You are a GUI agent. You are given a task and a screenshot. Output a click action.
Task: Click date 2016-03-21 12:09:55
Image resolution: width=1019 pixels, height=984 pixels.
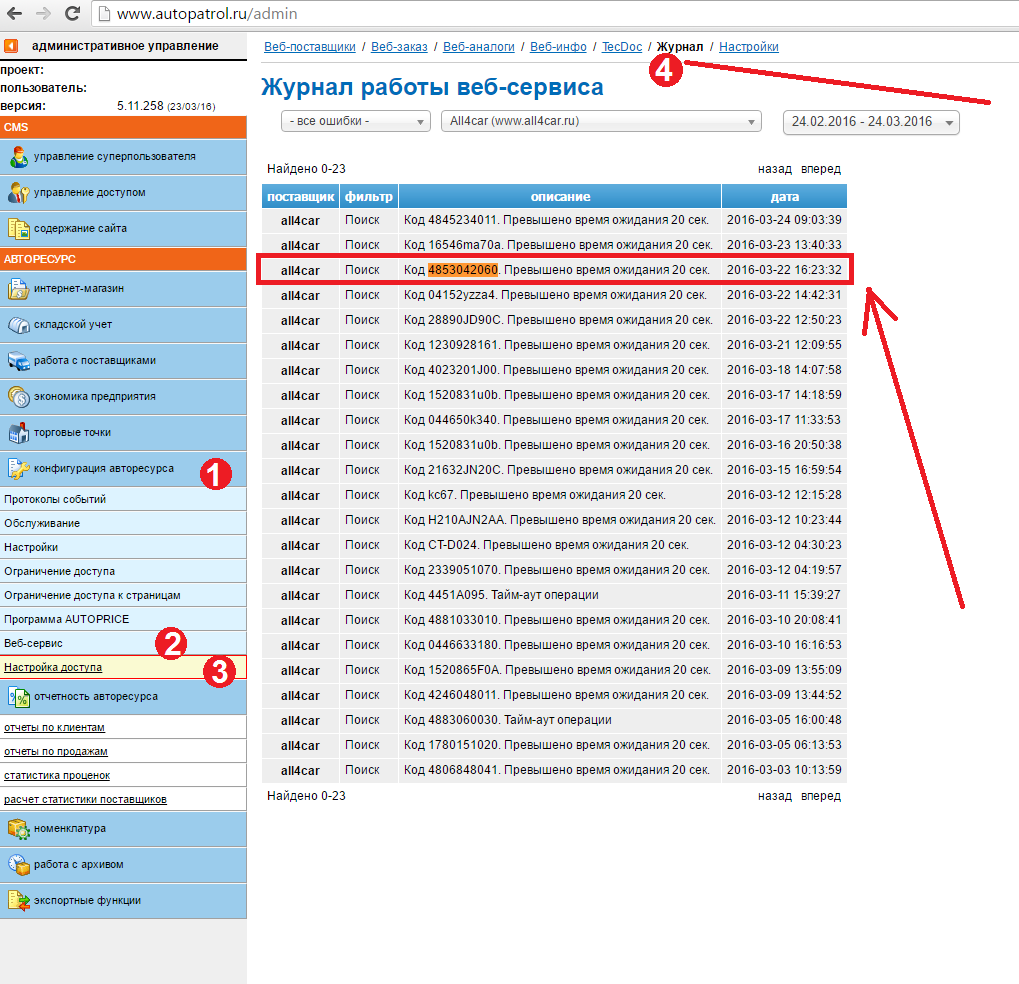(784, 345)
